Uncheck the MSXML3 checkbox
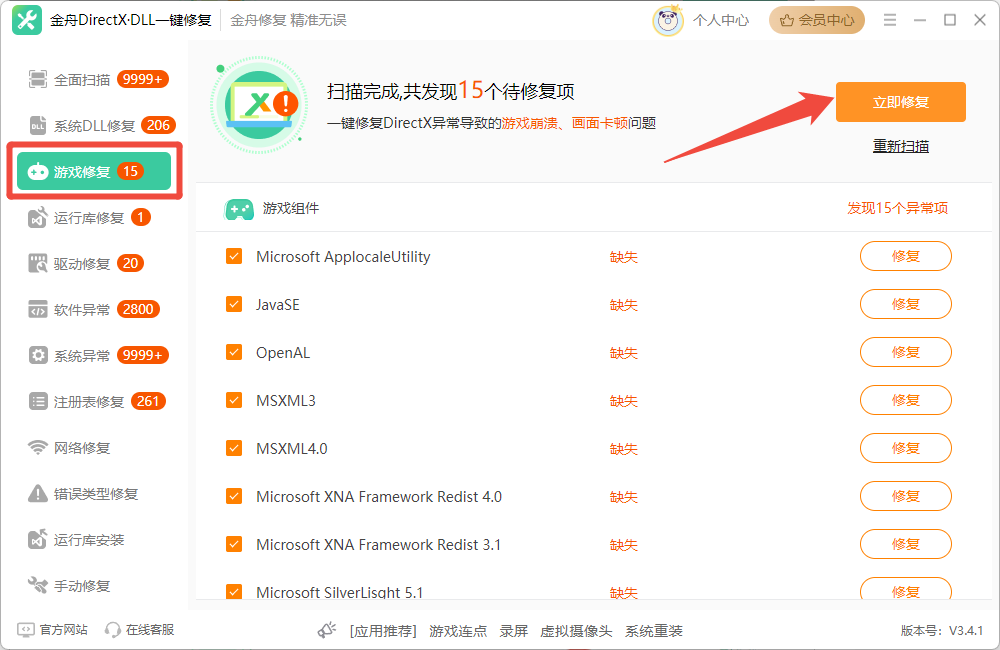 click(x=234, y=400)
